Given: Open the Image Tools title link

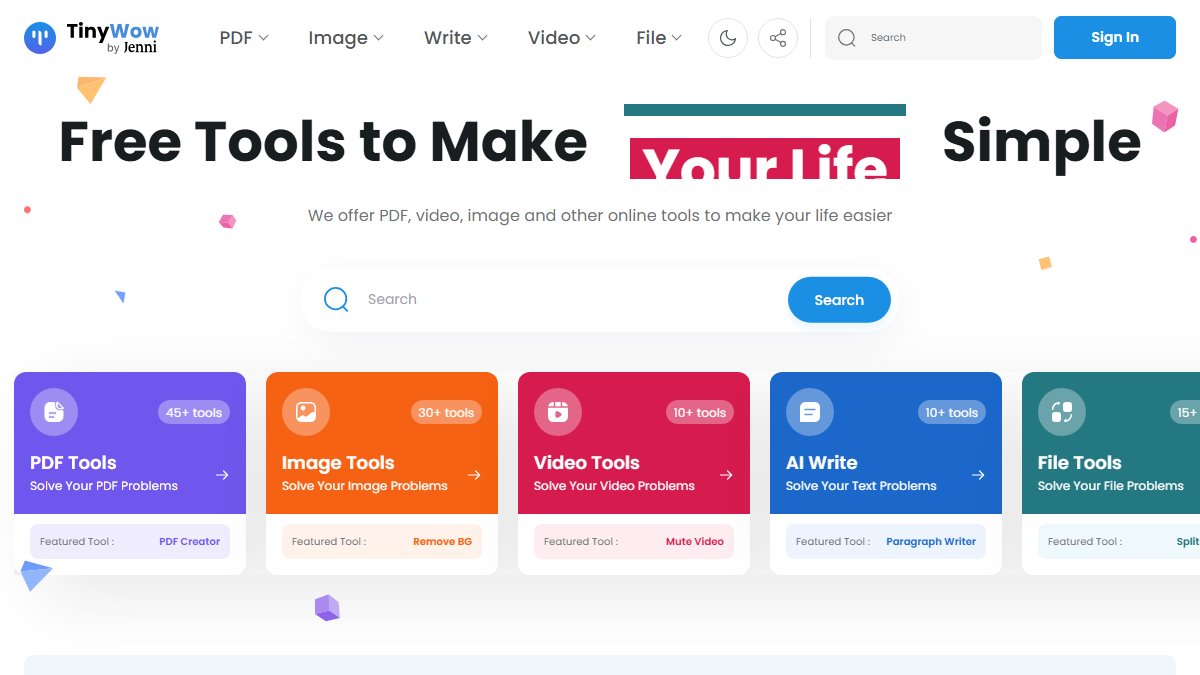Looking at the screenshot, I should pos(338,463).
